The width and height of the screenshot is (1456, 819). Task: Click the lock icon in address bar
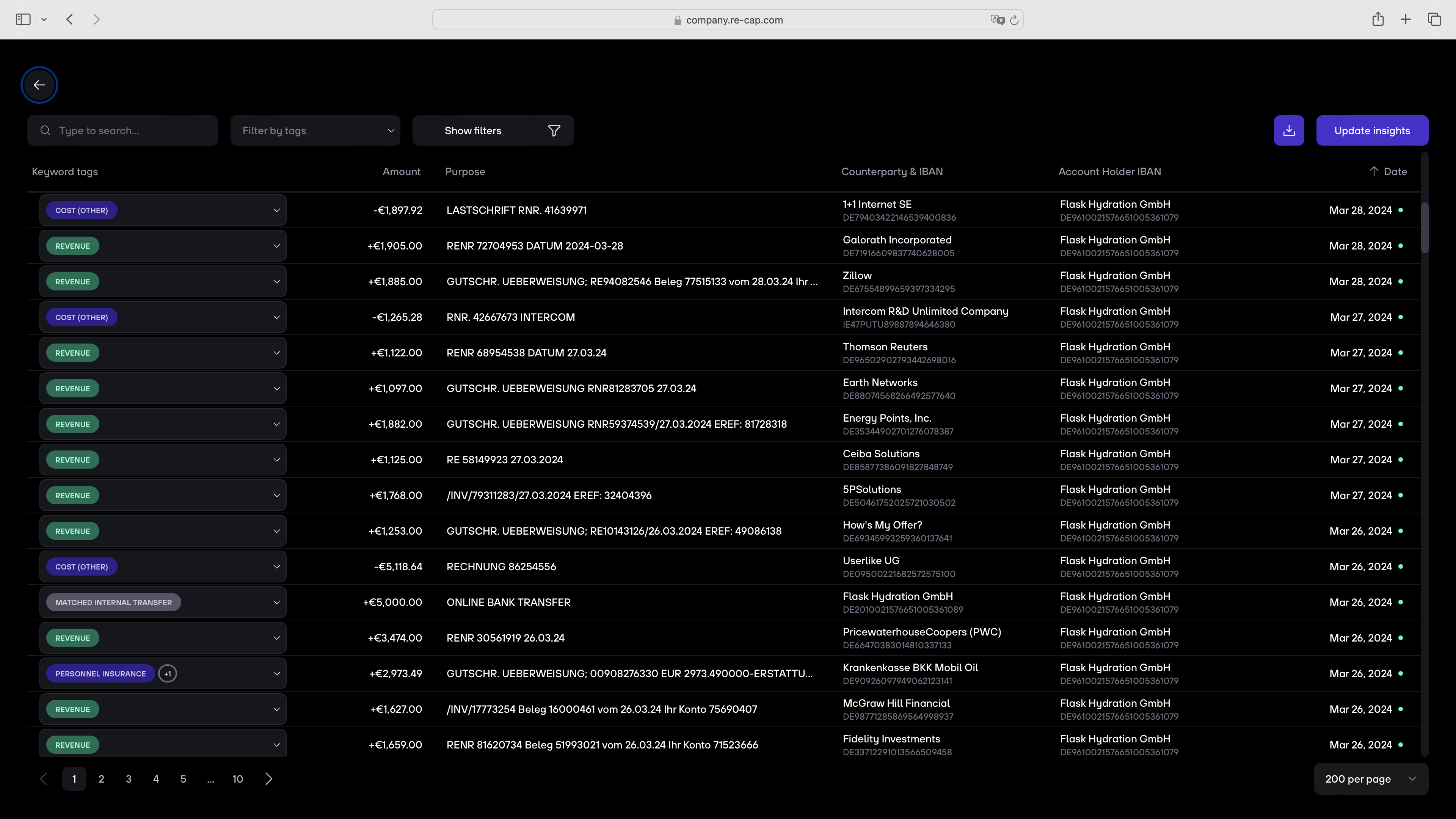coord(677,20)
